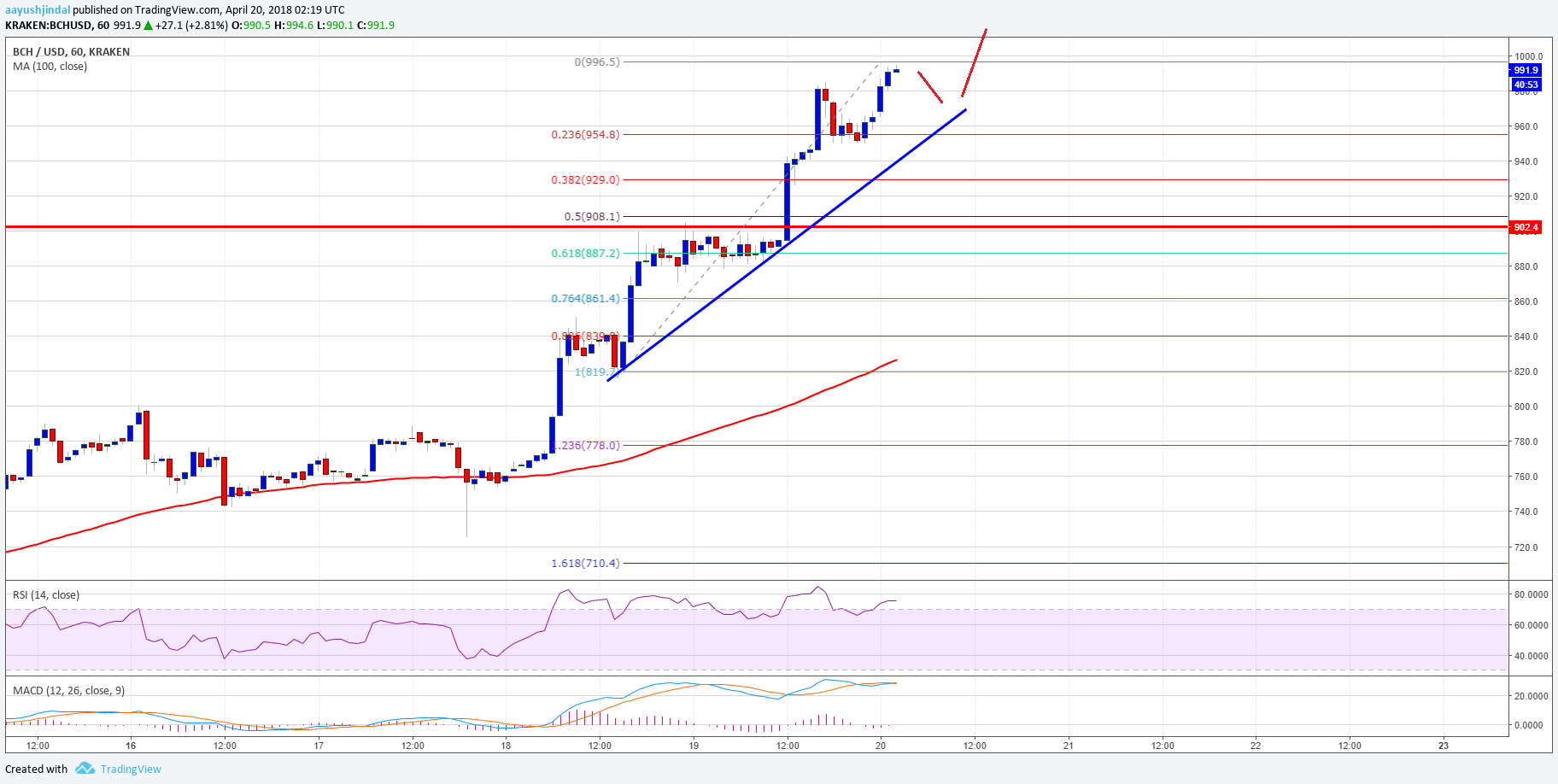Image resolution: width=1558 pixels, height=784 pixels.
Task: Click date 19 on the time axis
Action: (x=694, y=746)
